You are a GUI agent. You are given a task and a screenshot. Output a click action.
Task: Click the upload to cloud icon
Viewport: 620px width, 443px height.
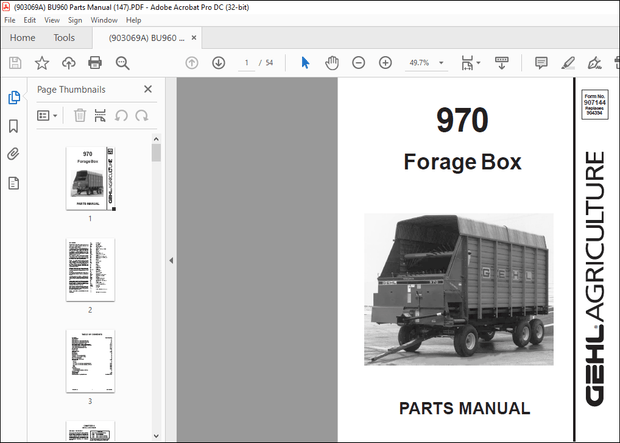[x=68, y=63]
